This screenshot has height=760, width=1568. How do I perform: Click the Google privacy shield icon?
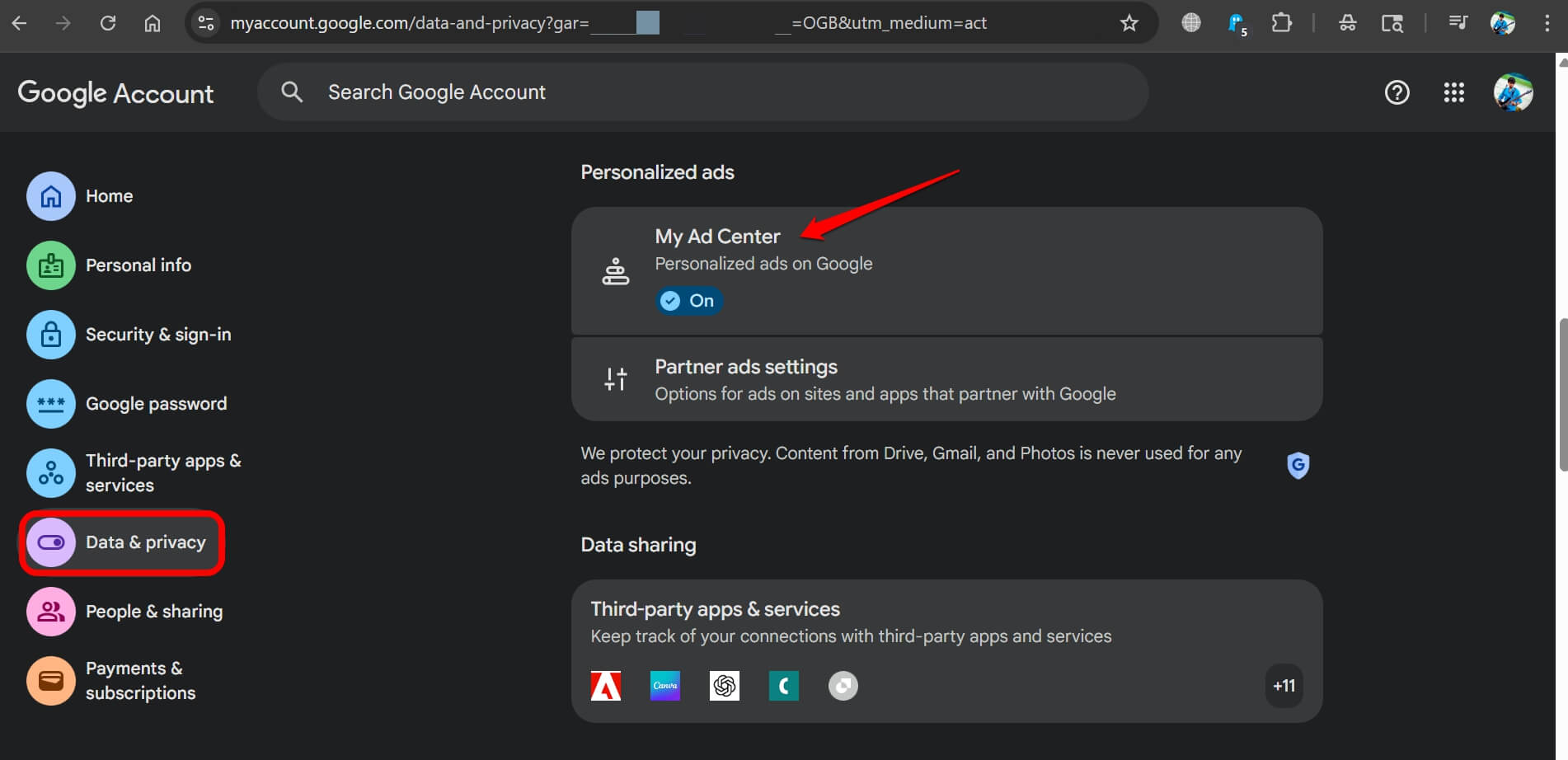click(1298, 466)
